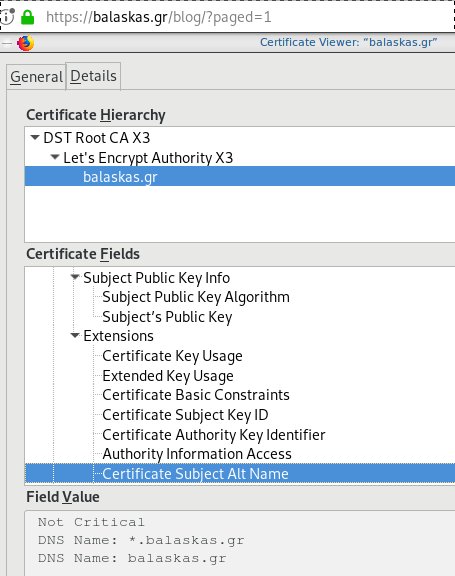Switch to the General tab
Viewport: 455px width, 576px height.
[x=36, y=77]
